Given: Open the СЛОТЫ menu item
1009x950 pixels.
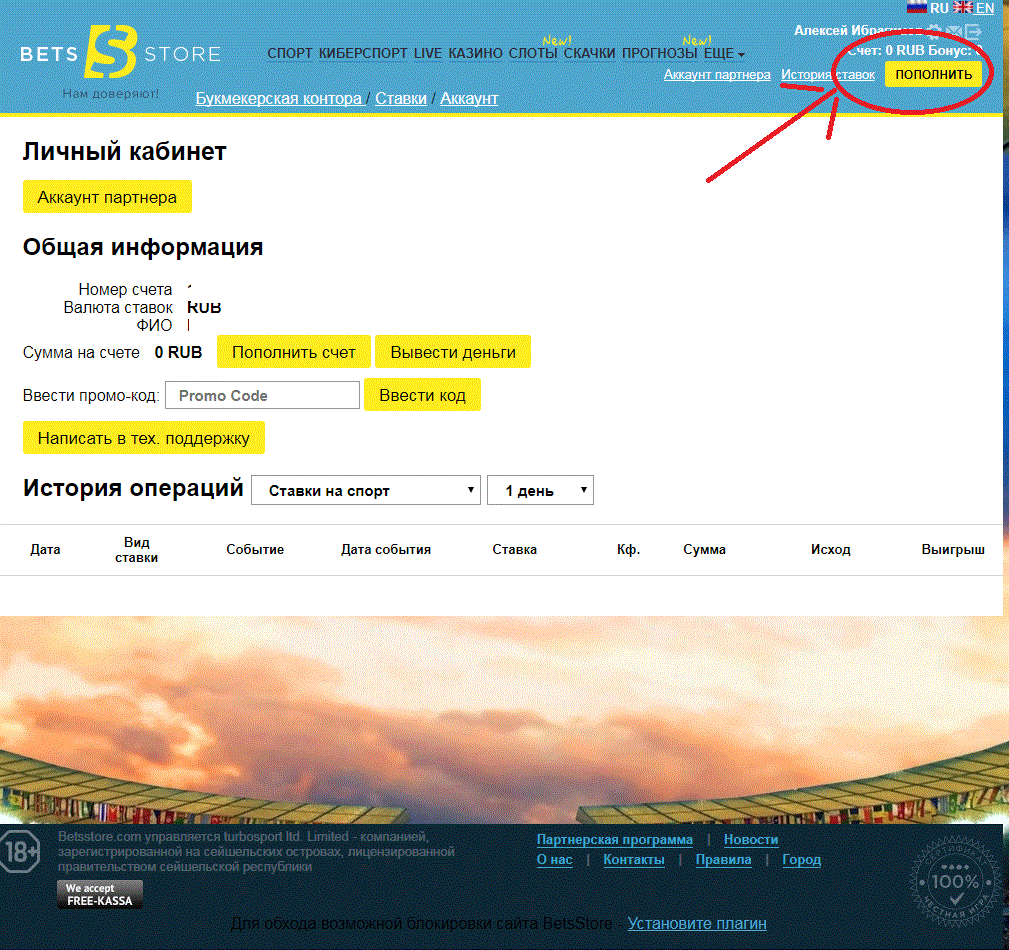Looking at the screenshot, I should (x=533, y=53).
